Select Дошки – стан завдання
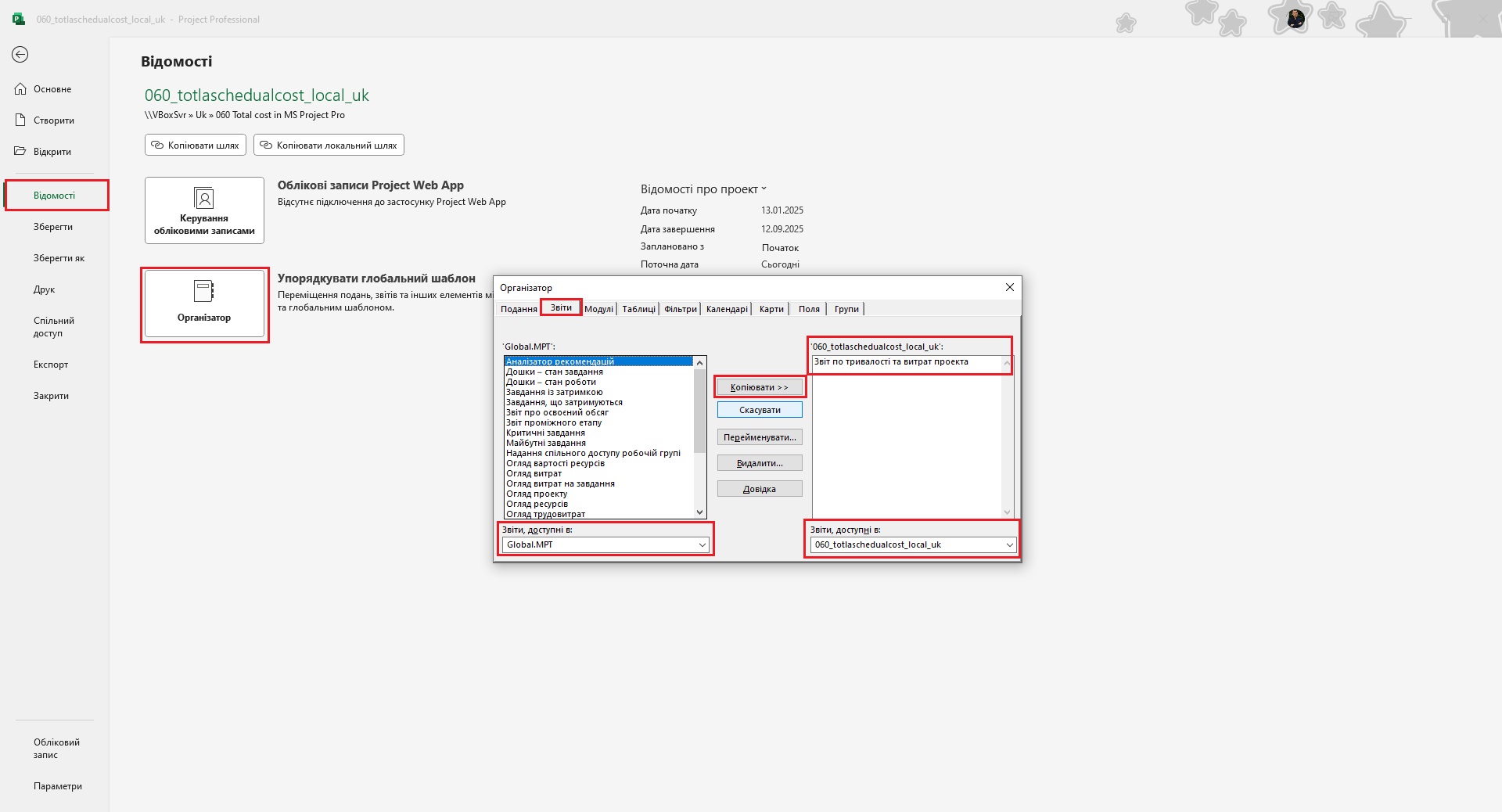The height and width of the screenshot is (812, 1502). (598, 372)
